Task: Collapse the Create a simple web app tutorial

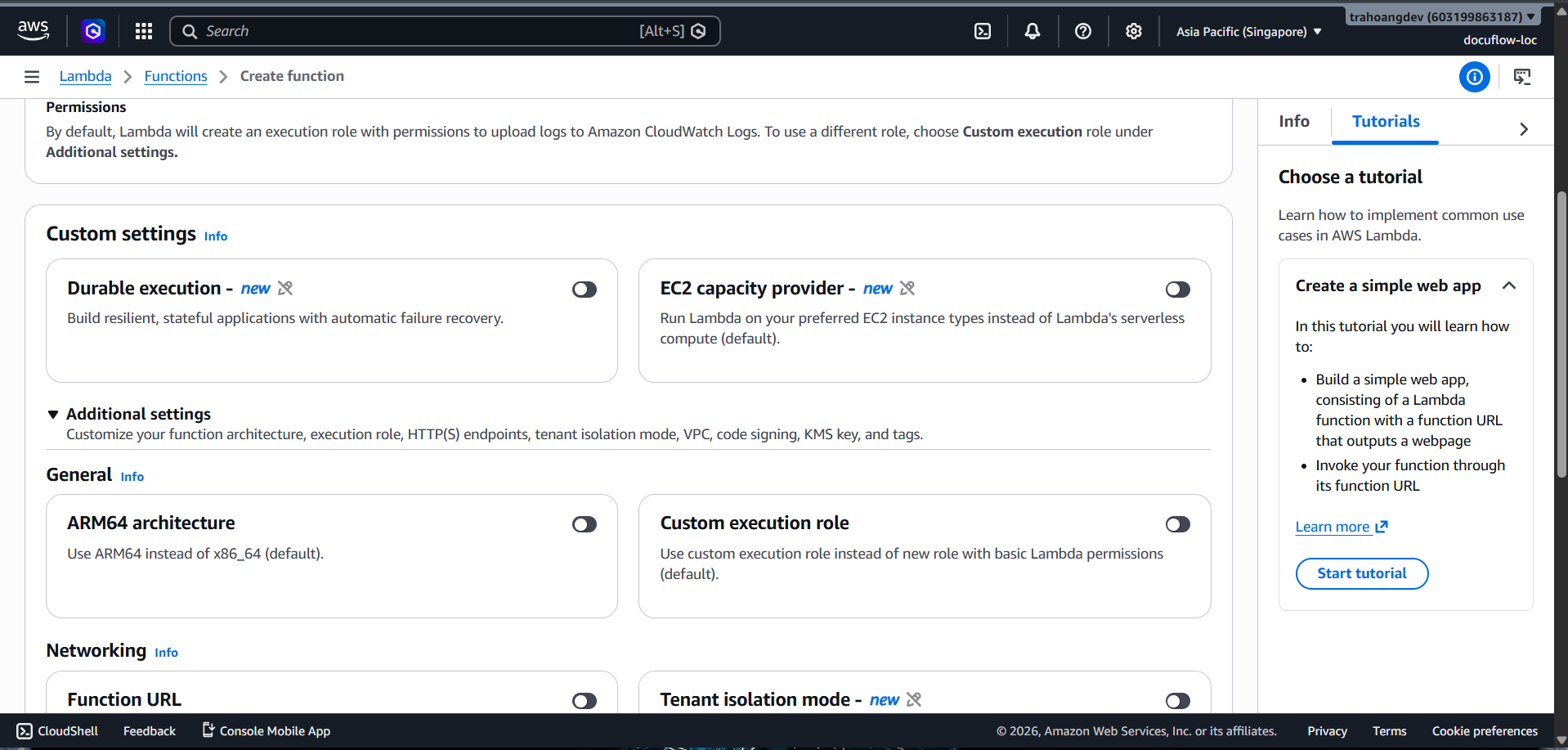Action: [x=1509, y=285]
